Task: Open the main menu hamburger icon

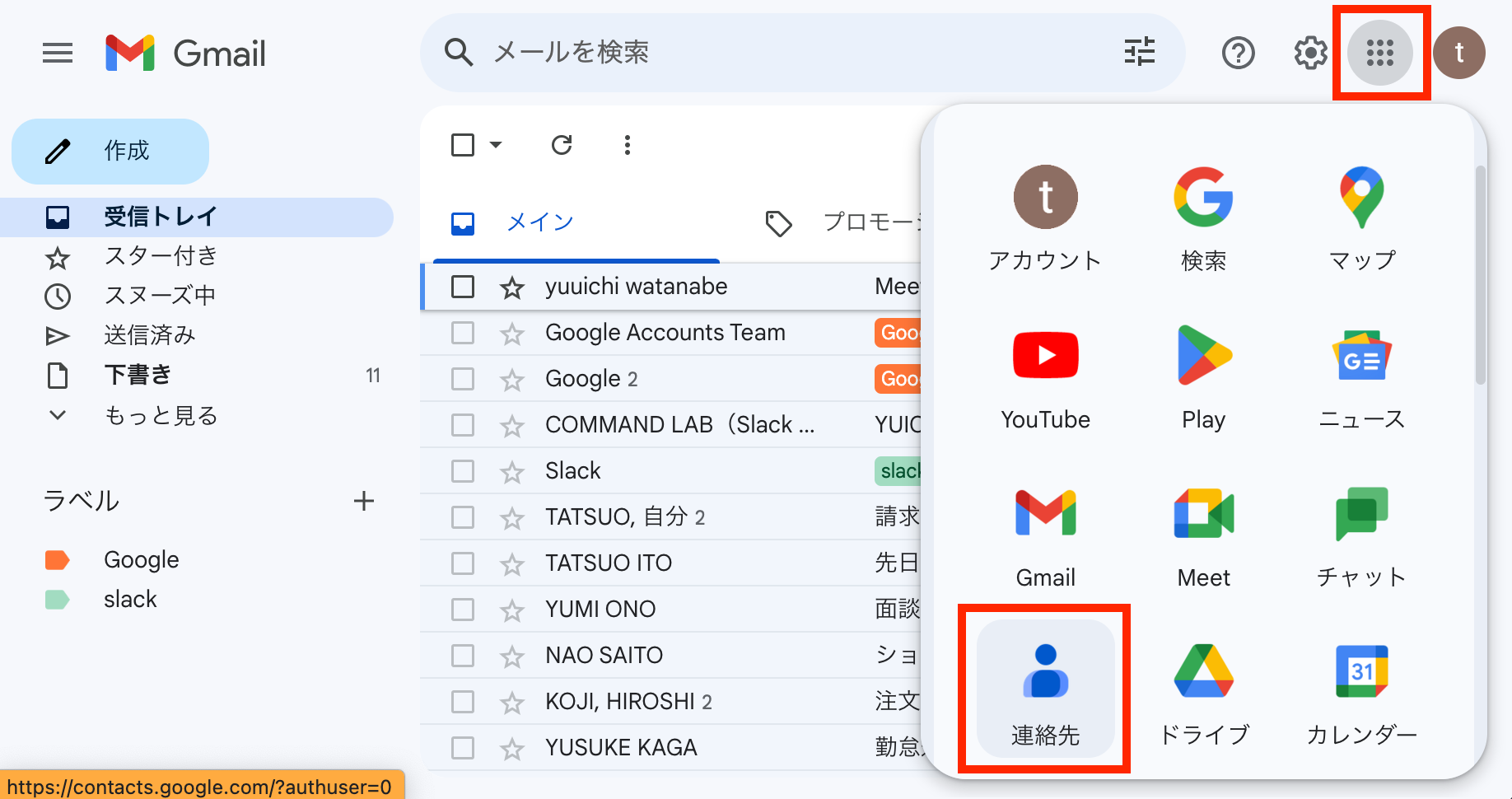Action: coord(58,54)
